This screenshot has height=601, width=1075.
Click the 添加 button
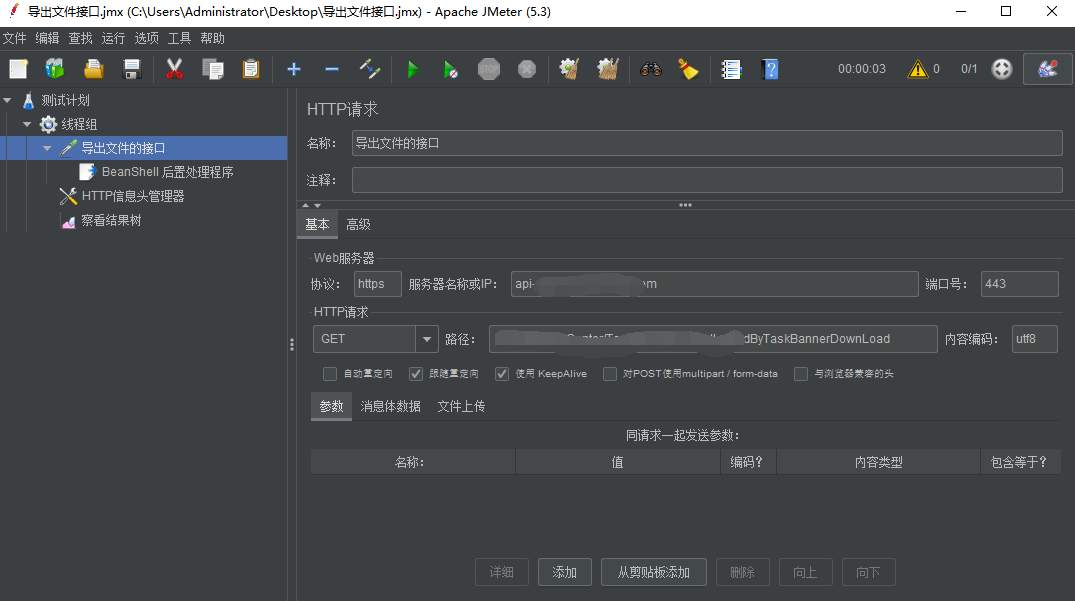coord(565,572)
